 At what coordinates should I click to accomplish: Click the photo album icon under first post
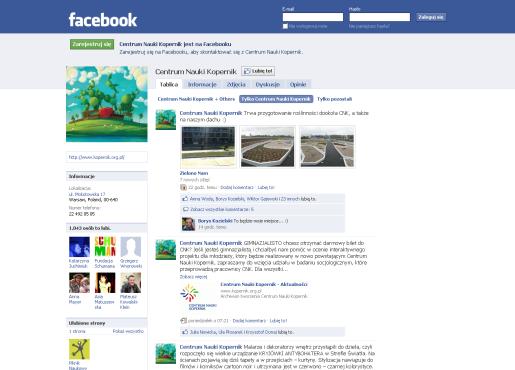pyautogui.click(x=183, y=187)
